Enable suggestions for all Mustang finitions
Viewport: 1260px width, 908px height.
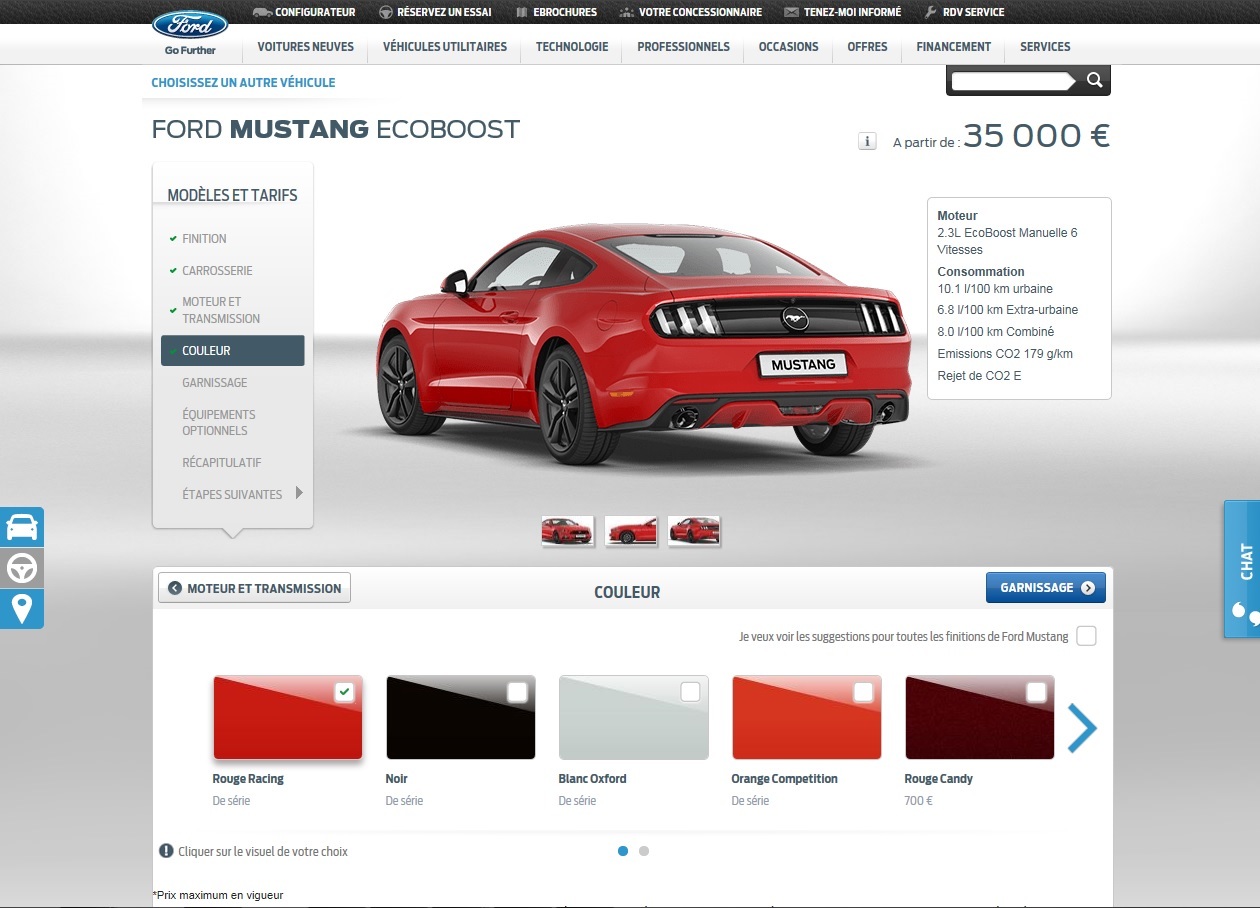pyautogui.click(x=1086, y=636)
